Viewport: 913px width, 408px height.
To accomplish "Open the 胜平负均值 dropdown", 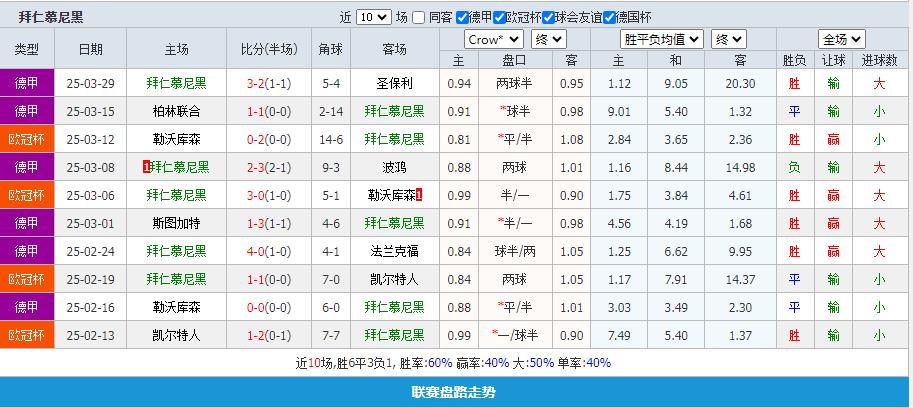I will pyautogui.click(x=662, y=40).
